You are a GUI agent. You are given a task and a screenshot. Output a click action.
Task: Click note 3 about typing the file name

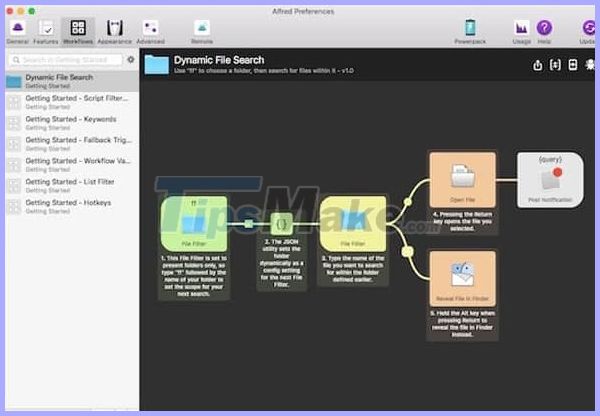point(353,269)
